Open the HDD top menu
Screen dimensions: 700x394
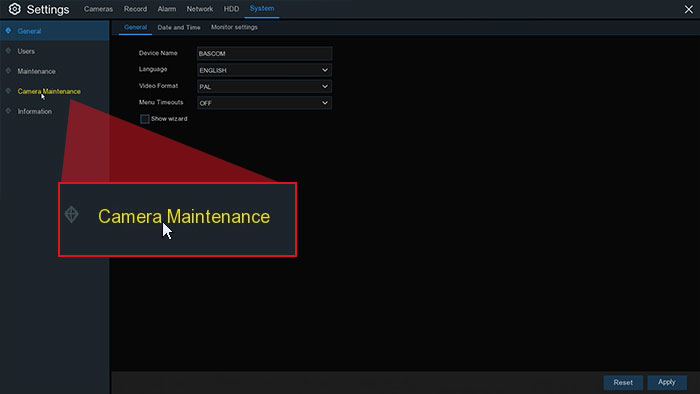pyautogui.click(x=231, y=9)
